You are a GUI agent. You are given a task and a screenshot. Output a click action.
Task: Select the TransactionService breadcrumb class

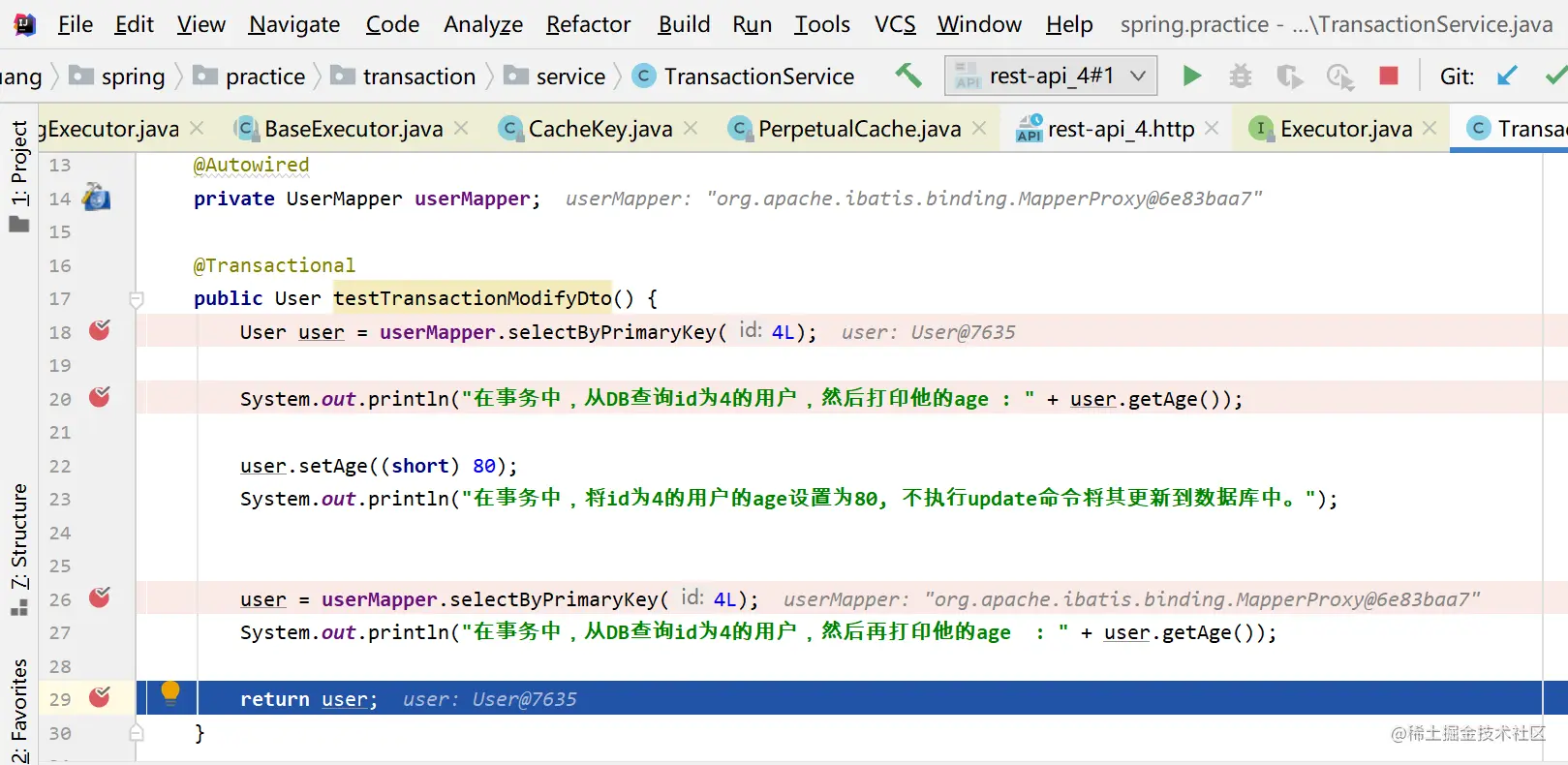(743, 76)
